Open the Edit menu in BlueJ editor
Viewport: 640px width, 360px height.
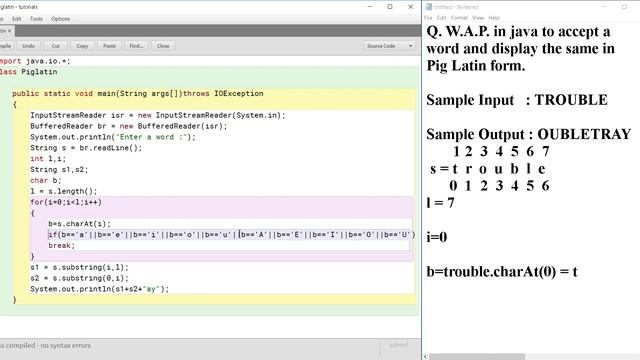click(x=17, y=19)
